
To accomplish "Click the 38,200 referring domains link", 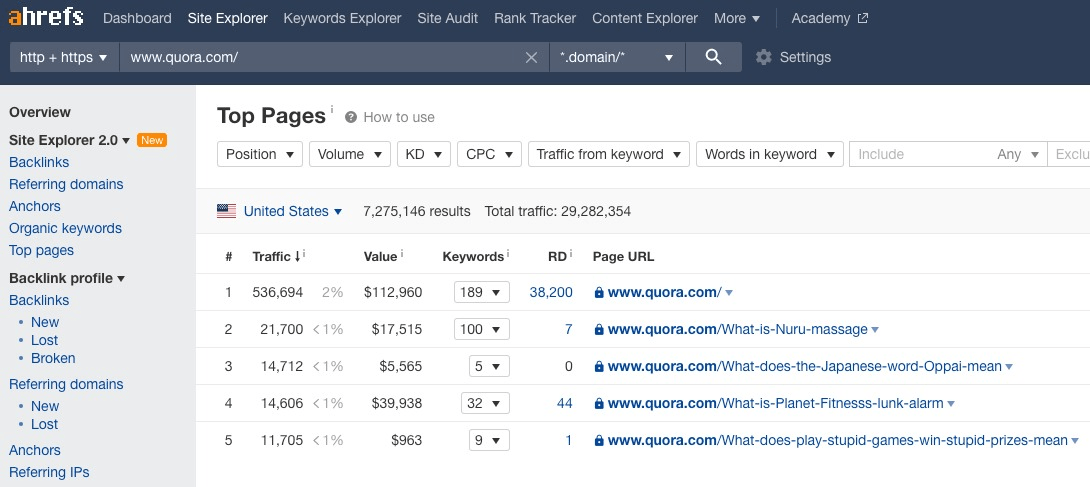I will [x=551, y=292].
